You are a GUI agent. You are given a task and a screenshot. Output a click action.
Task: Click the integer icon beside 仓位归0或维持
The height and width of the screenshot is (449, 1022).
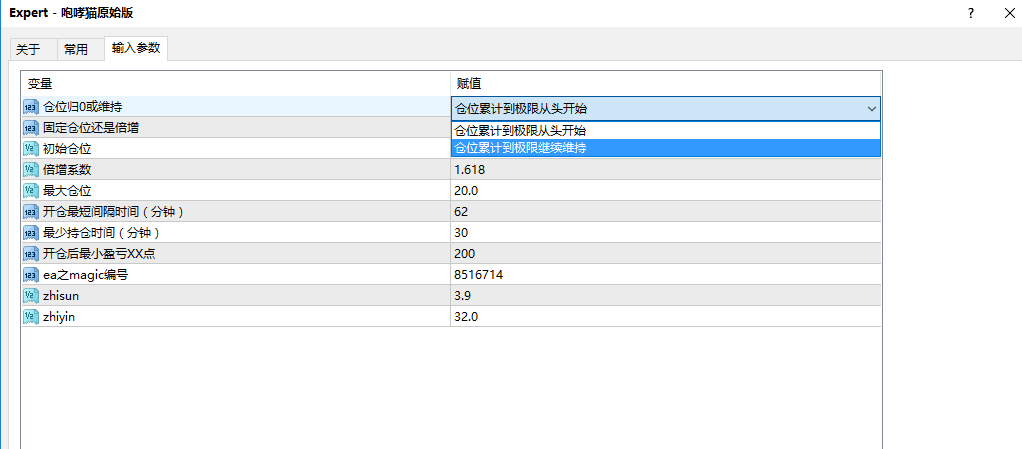pyautogui.click(x=31, y=107)
